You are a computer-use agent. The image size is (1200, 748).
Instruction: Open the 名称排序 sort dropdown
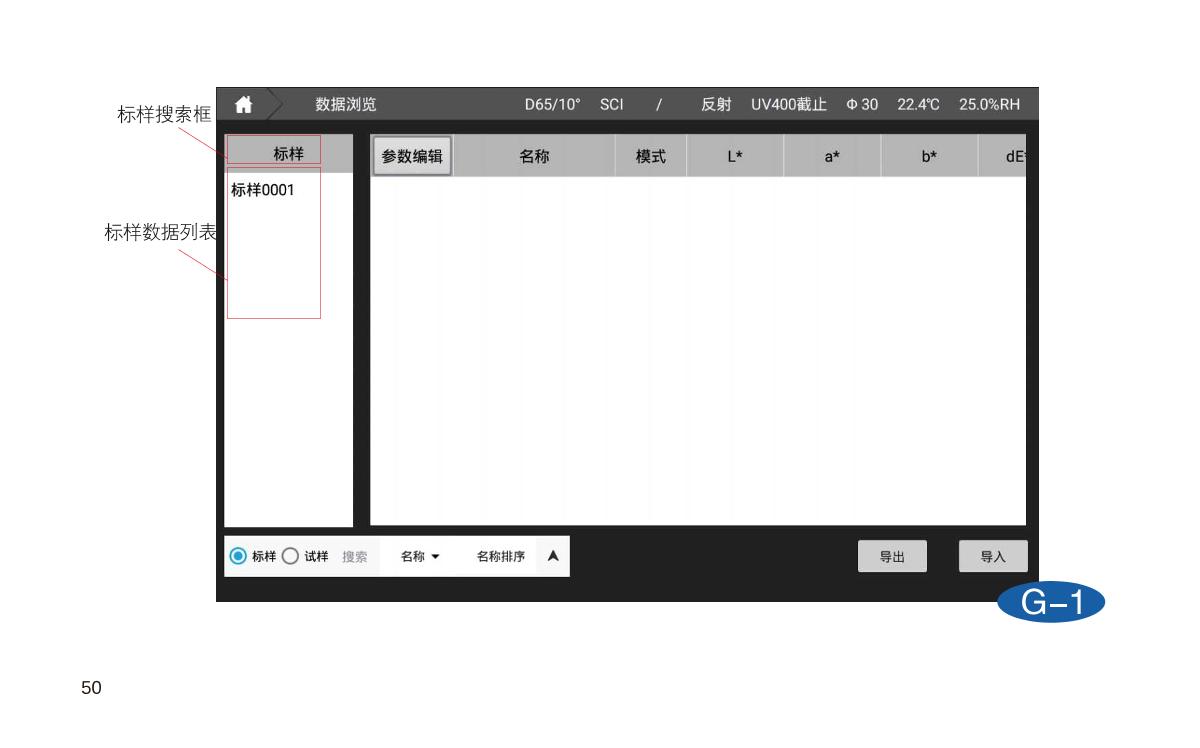point(500,557)
